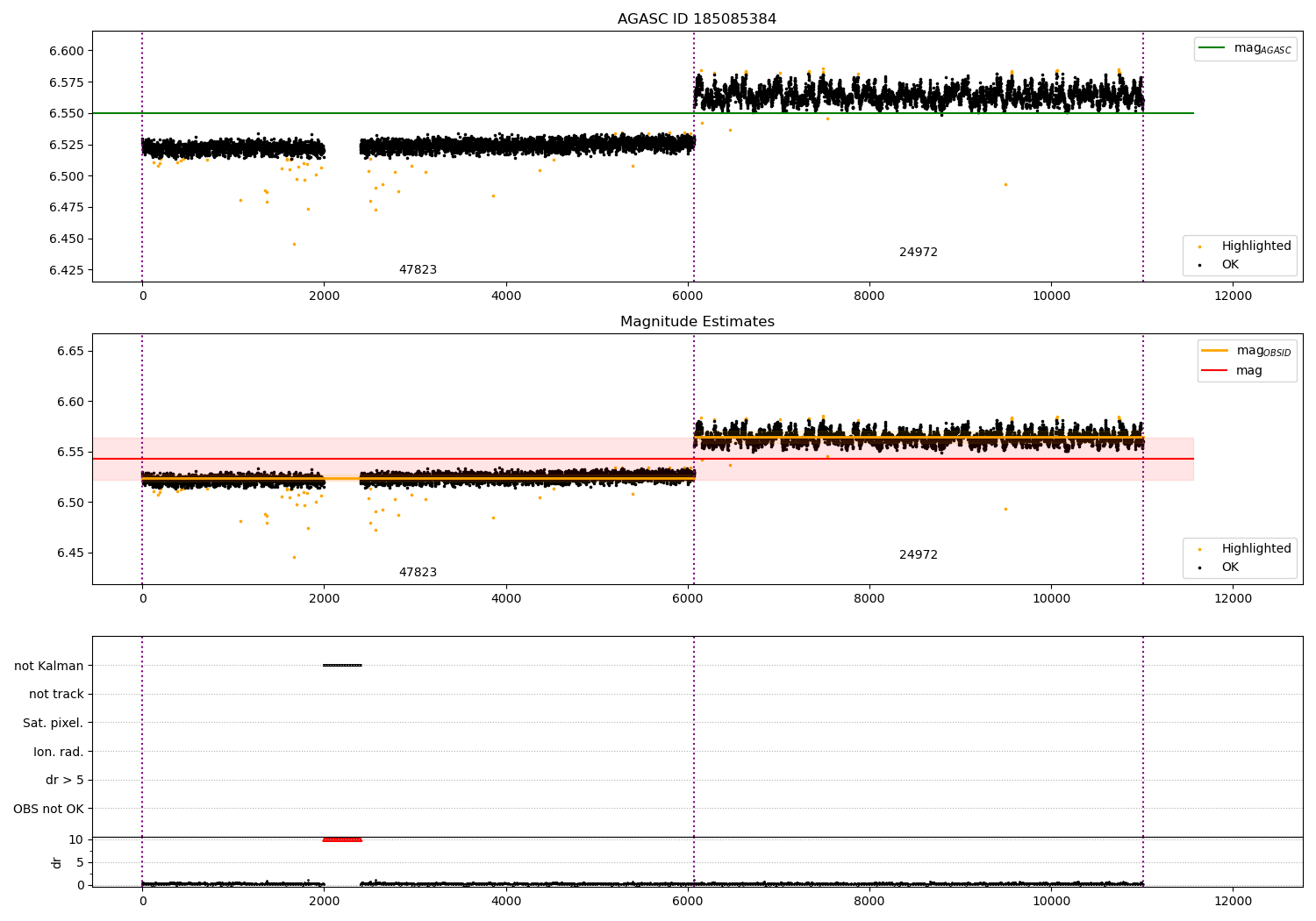Click the 6.425 y-axis tick label
The image size is (1316, 921).
(x=66, y=270)
